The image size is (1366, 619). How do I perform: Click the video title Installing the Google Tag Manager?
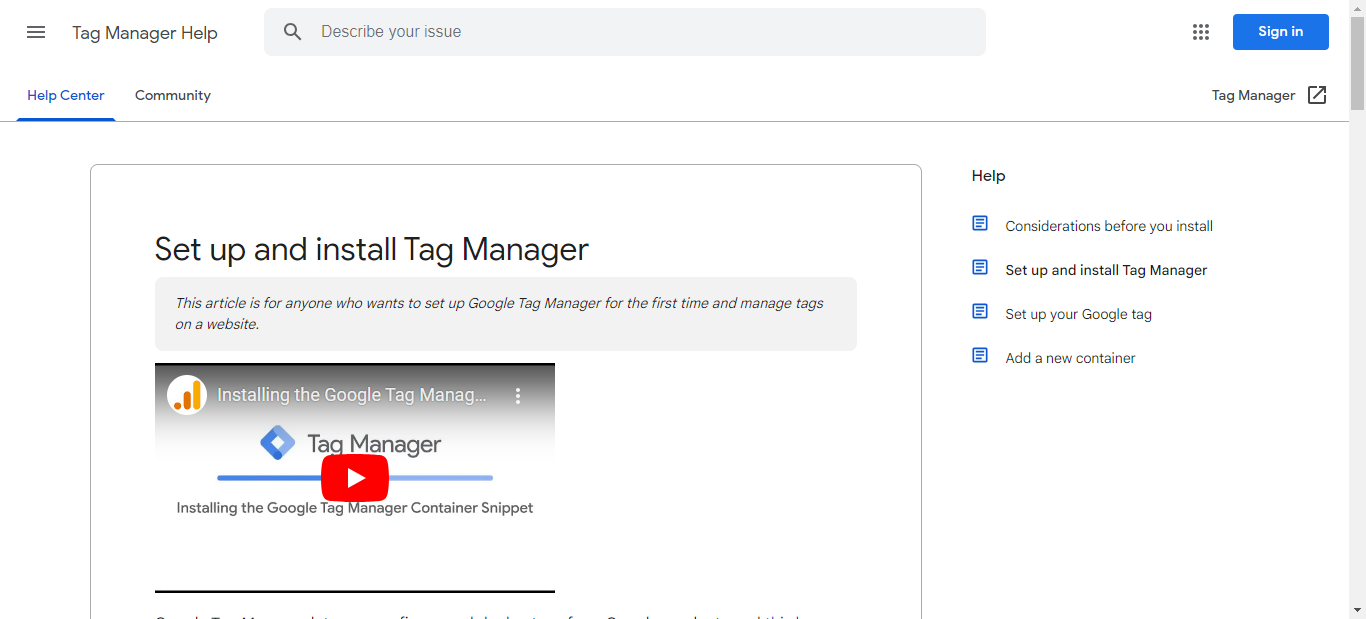[352, 395]
